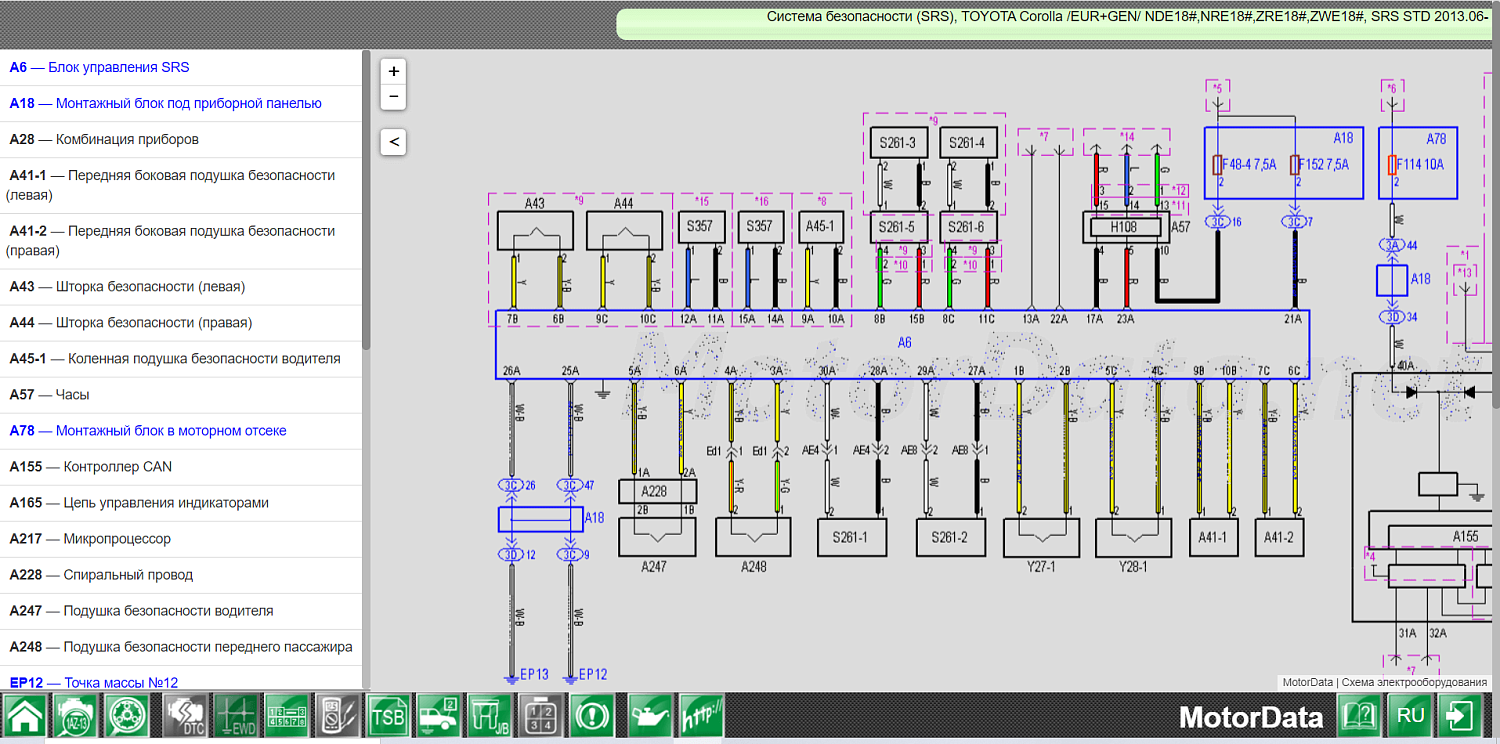
Task: Click the TSB service bulletins icon
Action: 388,716
